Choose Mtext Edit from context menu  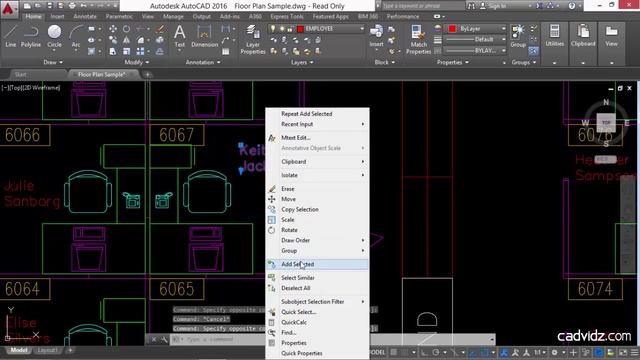(317, 138)
